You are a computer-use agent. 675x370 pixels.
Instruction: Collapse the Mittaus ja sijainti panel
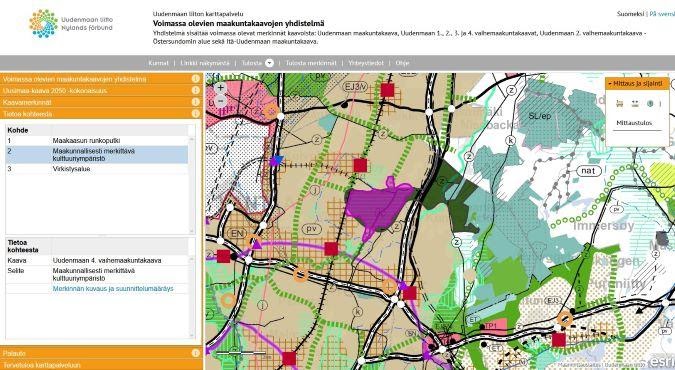pos(637,83)
